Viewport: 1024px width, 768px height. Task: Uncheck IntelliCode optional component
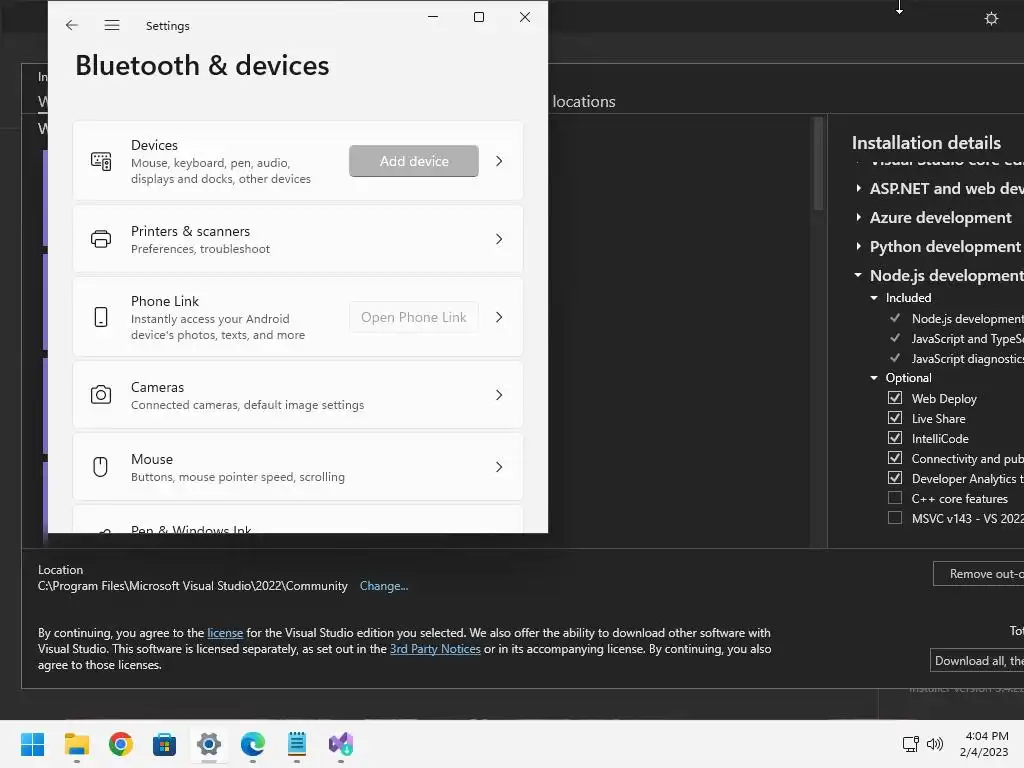tap(895, 438)
